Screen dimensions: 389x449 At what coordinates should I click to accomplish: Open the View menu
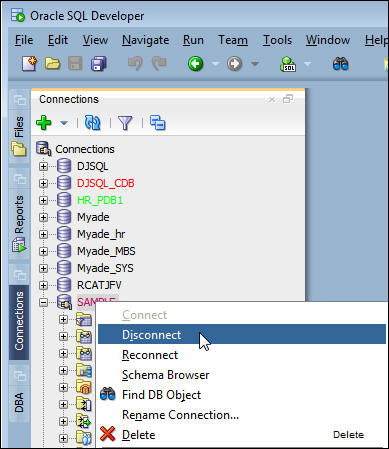(x=95, y=40)
